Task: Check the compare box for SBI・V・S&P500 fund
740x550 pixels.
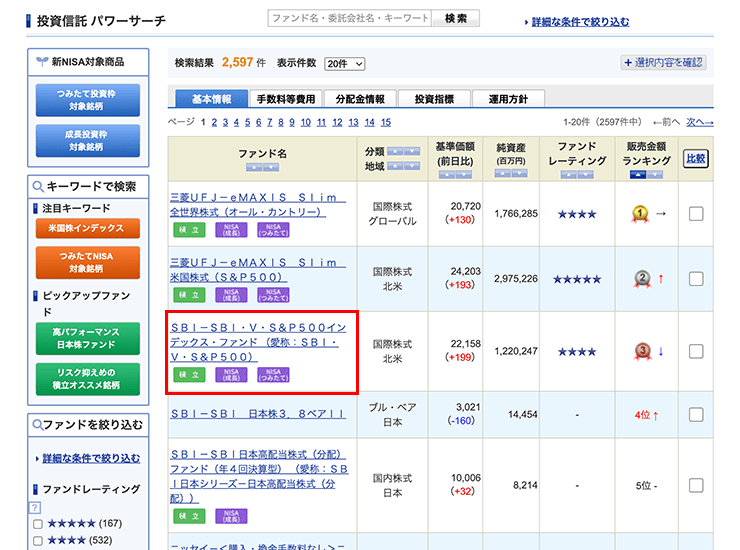Action: 695,351
